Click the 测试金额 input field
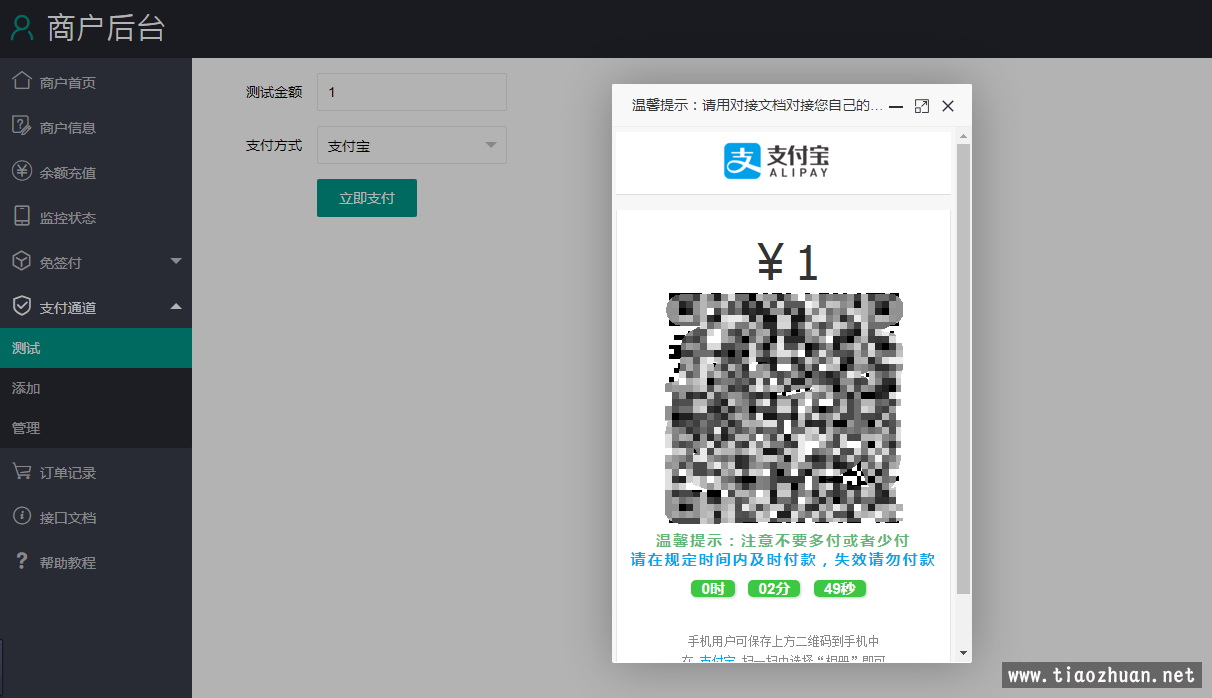This screenshot has width=1212, height=698. tap(411, 92)
